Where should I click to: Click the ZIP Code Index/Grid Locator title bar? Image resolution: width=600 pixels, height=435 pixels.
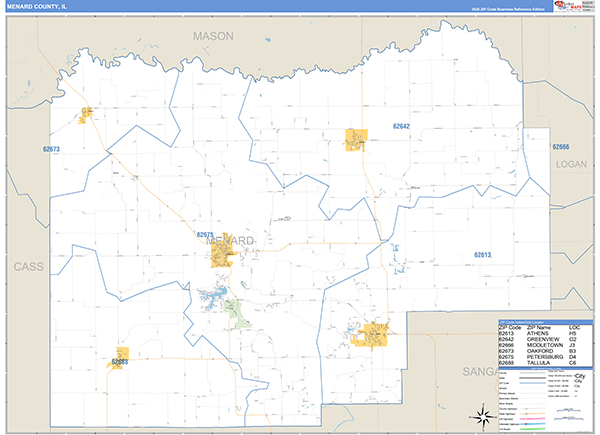click(x=546, y=323)
